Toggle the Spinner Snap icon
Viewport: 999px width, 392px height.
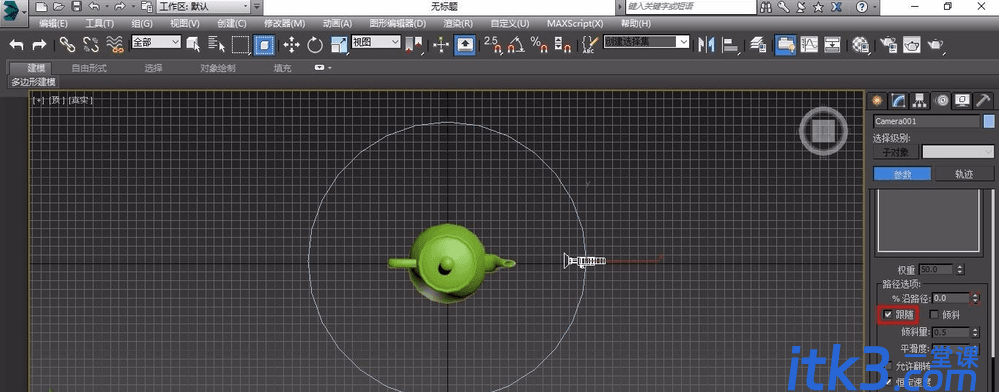tap(563, 44)
